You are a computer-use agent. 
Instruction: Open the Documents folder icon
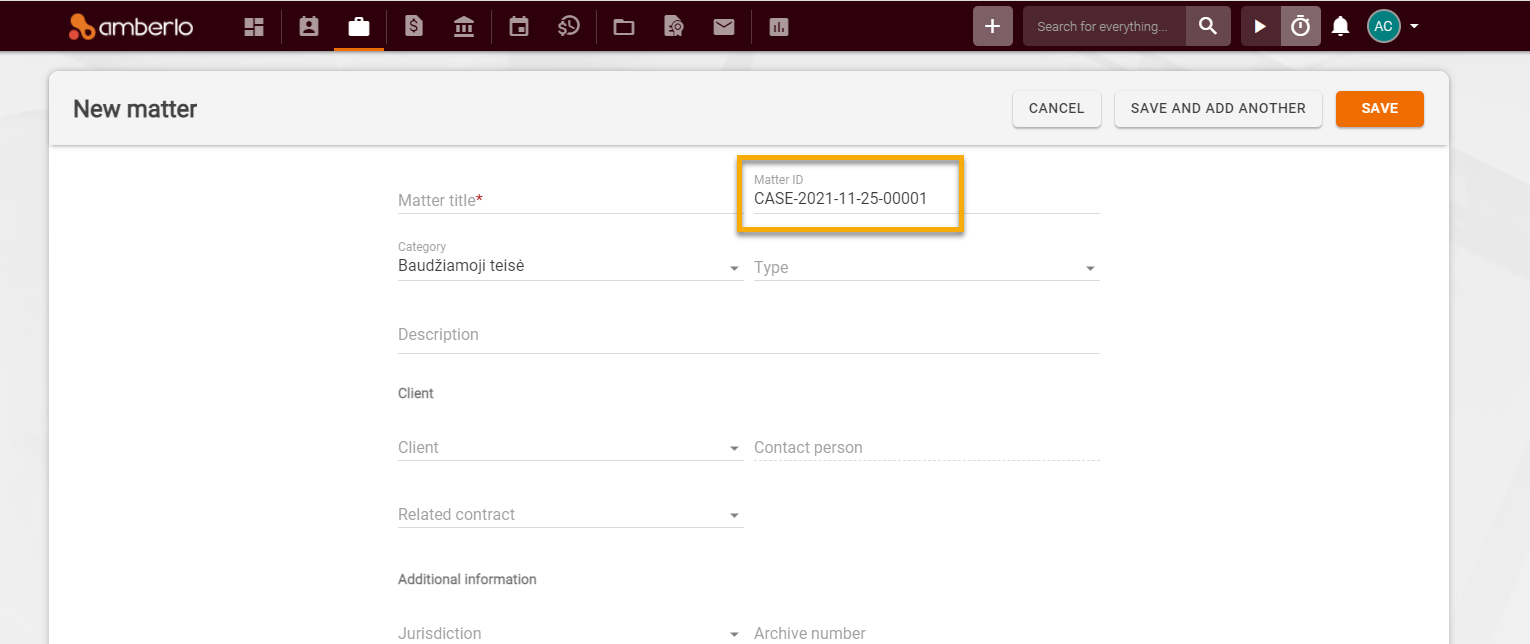pyautogui.click(x=623, y=26)
